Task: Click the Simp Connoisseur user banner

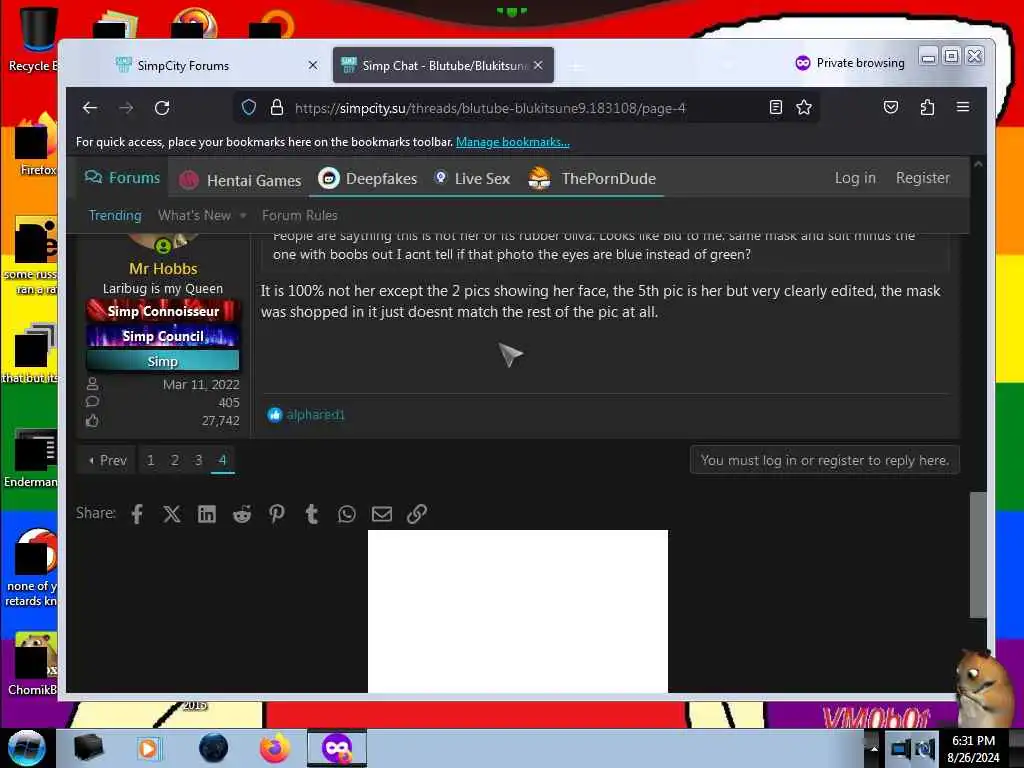Action: 163,311
